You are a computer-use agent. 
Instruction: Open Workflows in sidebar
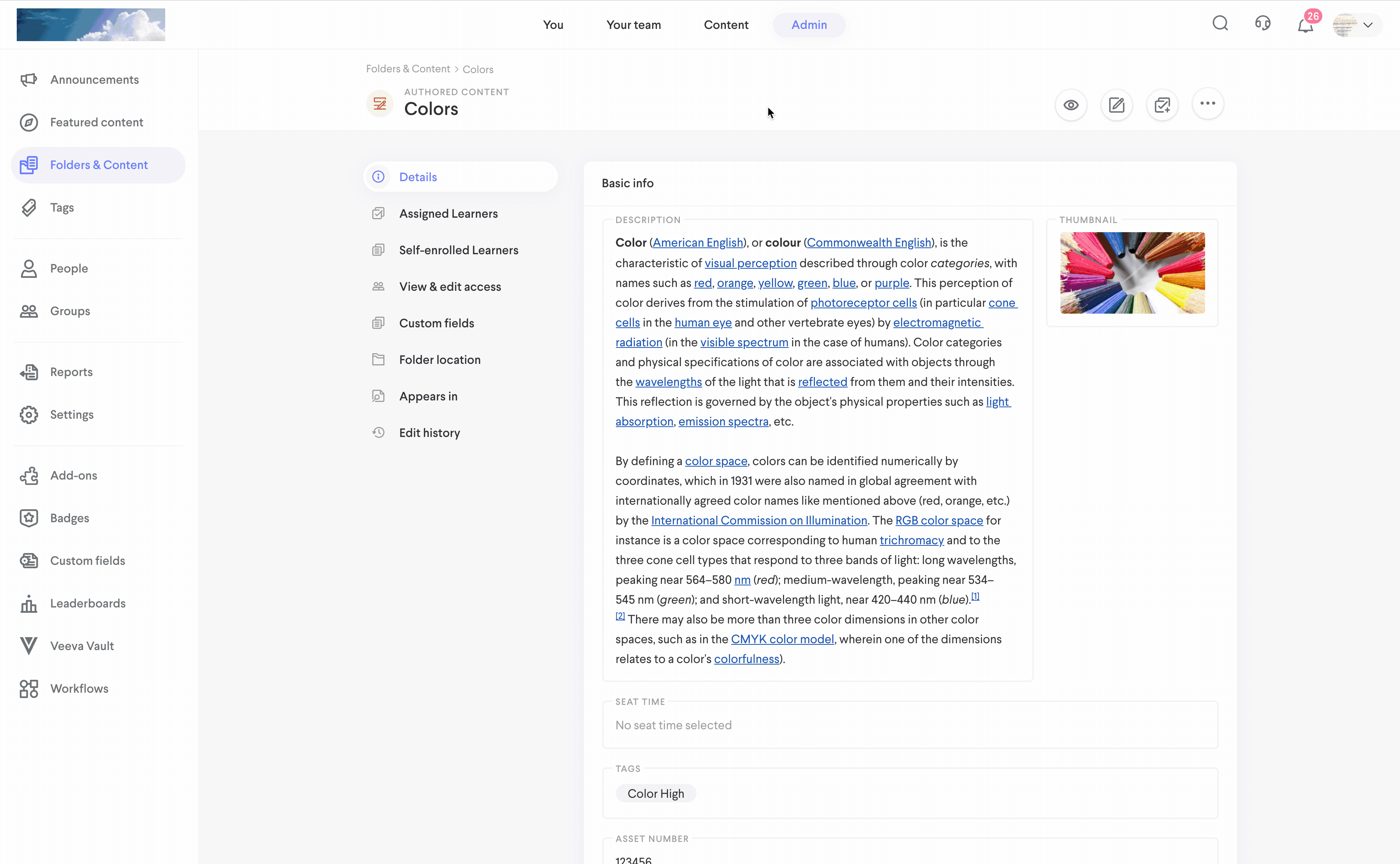pos(79,688)
